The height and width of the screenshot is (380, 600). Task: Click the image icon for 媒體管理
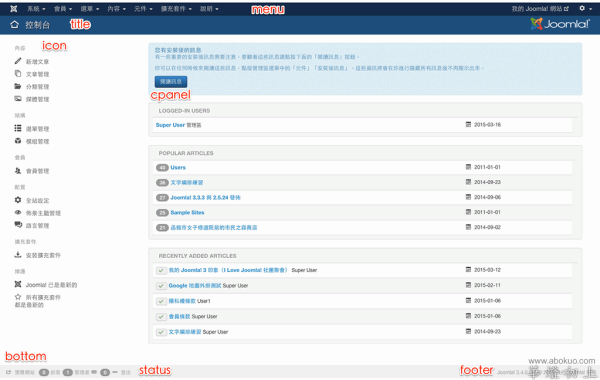coord(18,99)
